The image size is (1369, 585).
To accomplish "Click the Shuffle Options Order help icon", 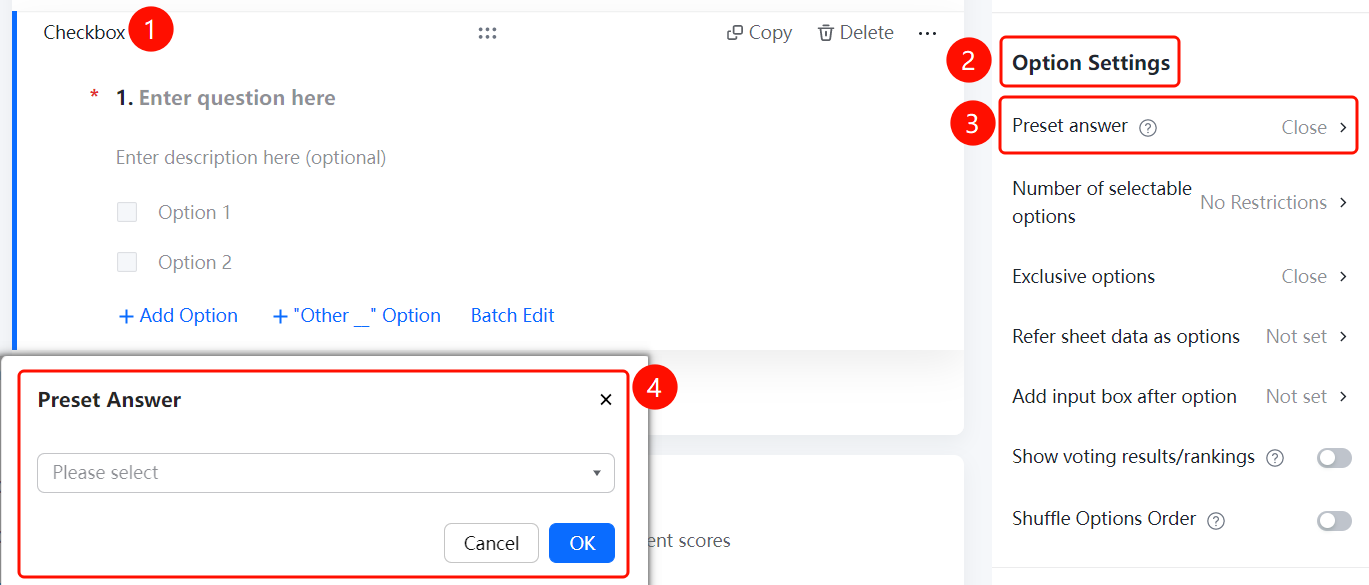I will click(1216, 520).
